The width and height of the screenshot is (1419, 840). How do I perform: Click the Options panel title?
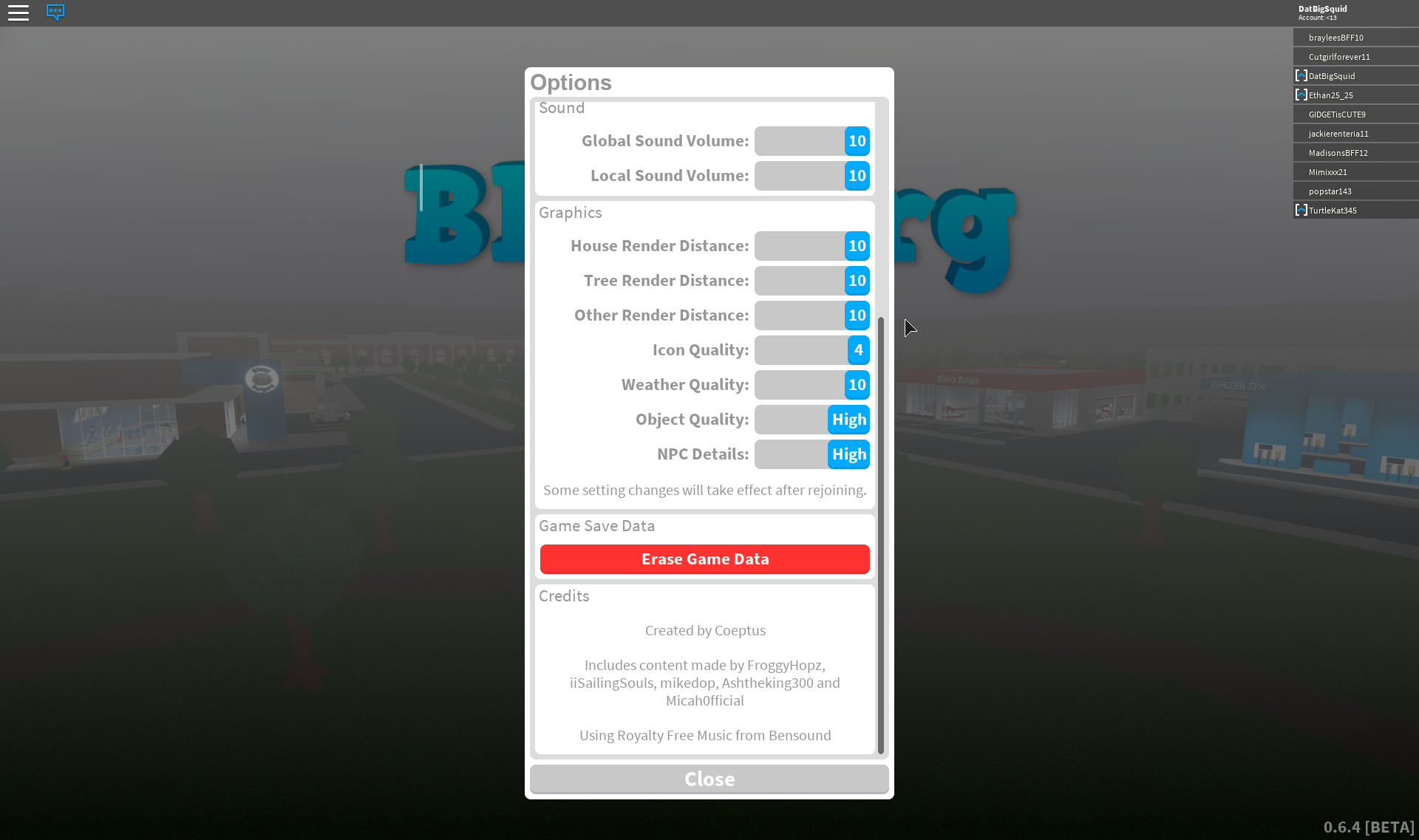[x=570, y=82]
